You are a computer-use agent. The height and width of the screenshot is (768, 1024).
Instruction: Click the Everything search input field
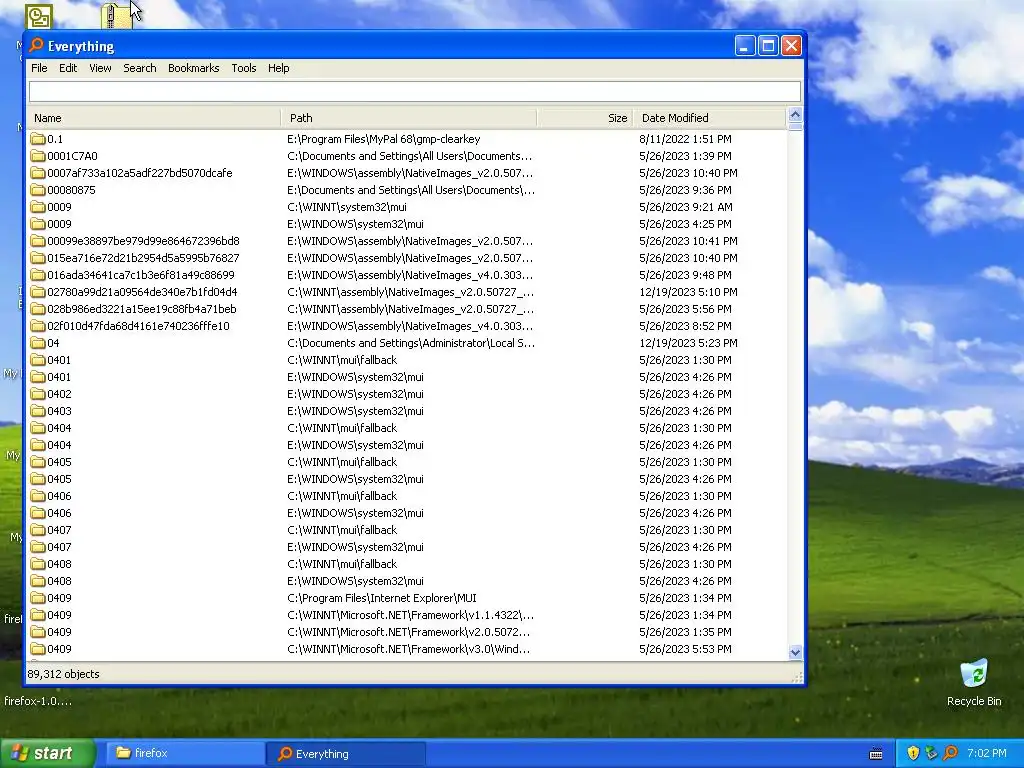415,91
